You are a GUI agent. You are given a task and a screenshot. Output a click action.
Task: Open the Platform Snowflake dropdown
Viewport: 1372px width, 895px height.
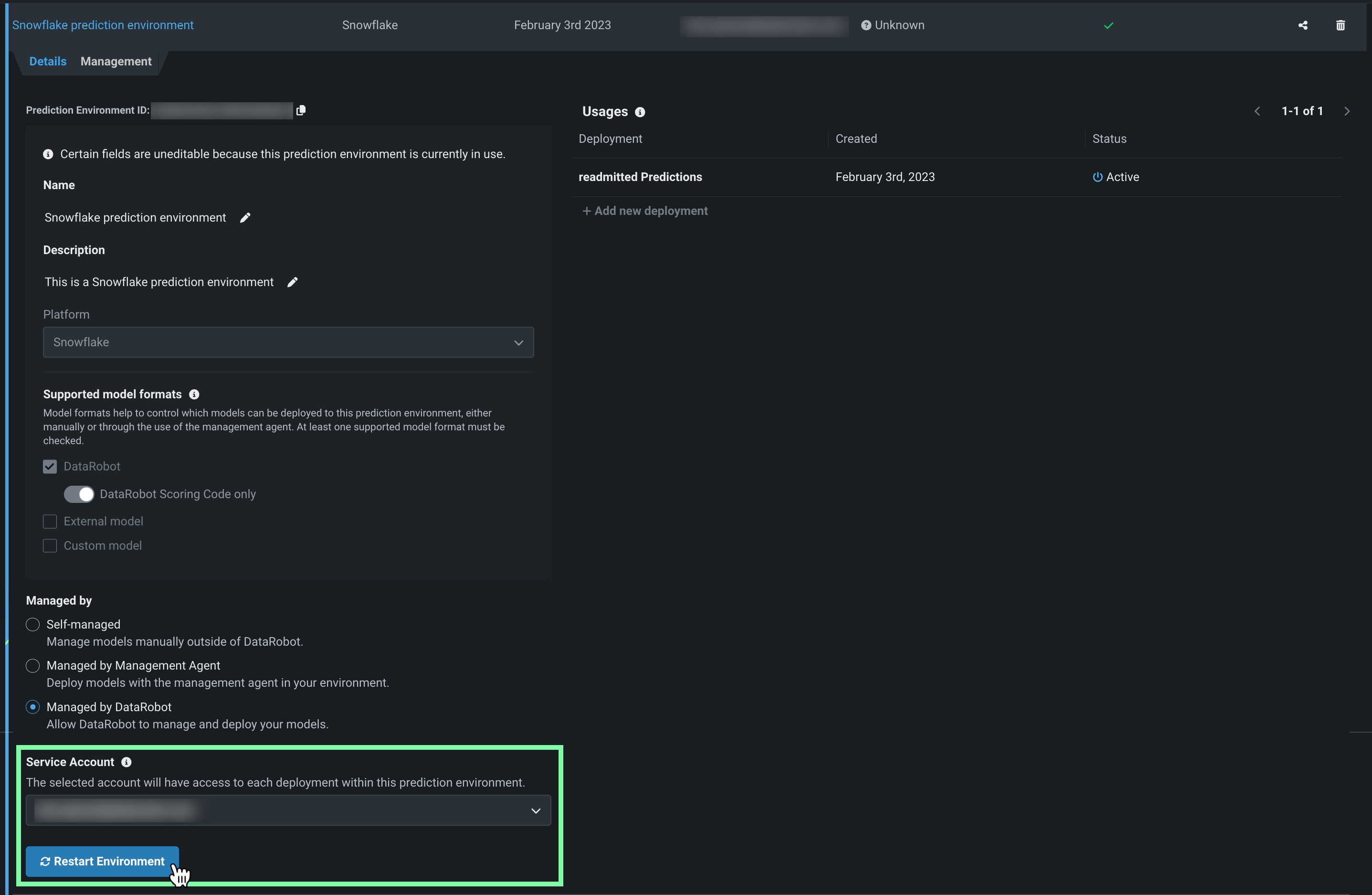288,342
